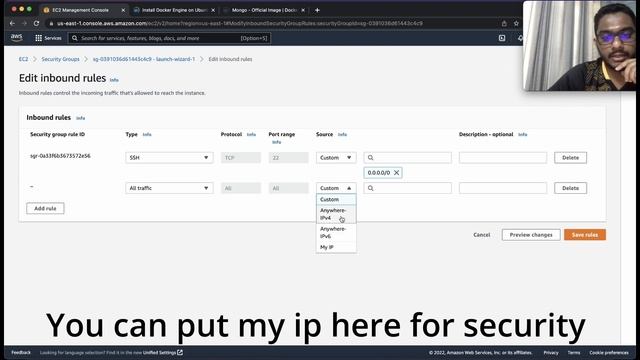Switch to the Mongo Official Image tab

[264, 10]
